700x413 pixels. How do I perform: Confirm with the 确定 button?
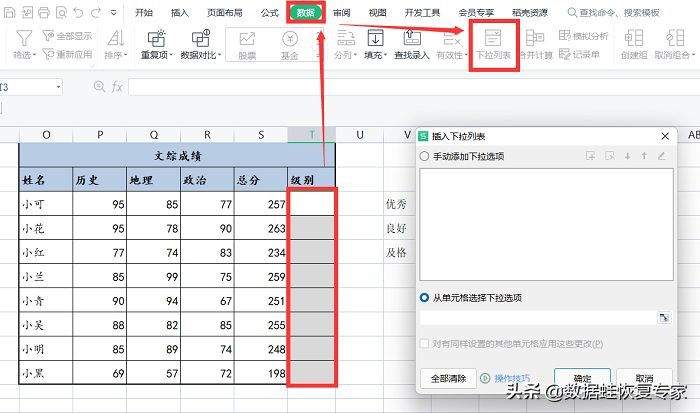(583, 378)
